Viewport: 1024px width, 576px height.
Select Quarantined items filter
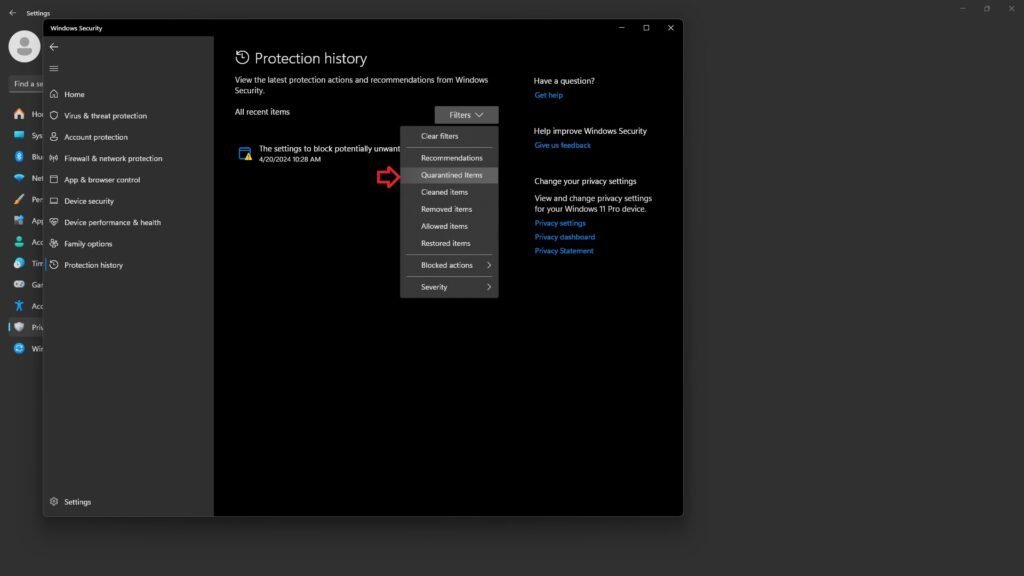click(x=451, y=175)
